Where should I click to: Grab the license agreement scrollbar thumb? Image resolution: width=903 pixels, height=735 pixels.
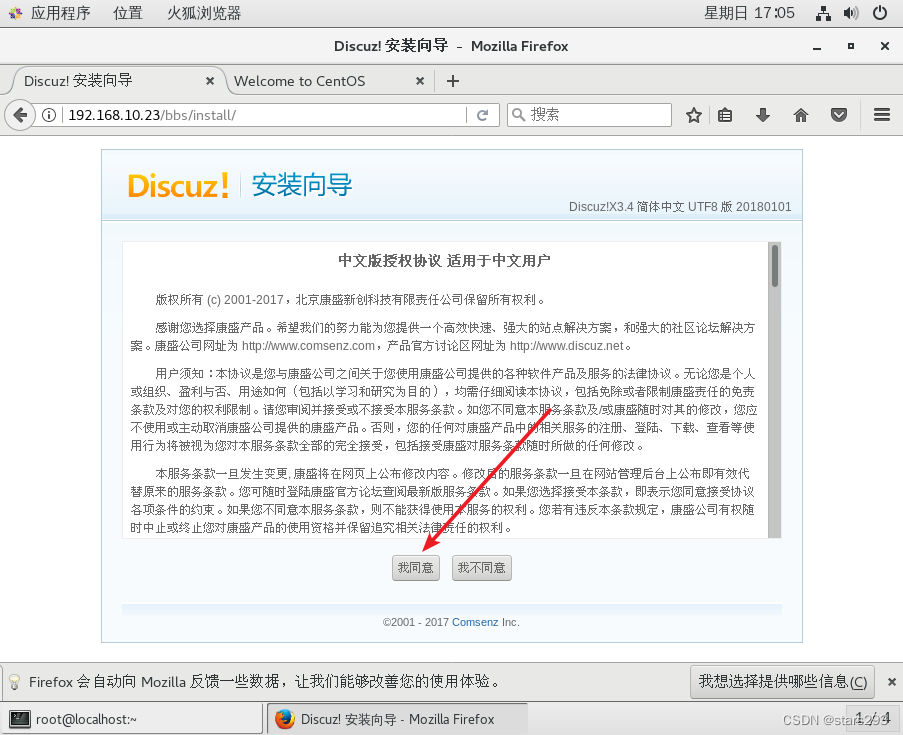click(x=775, y=266)
